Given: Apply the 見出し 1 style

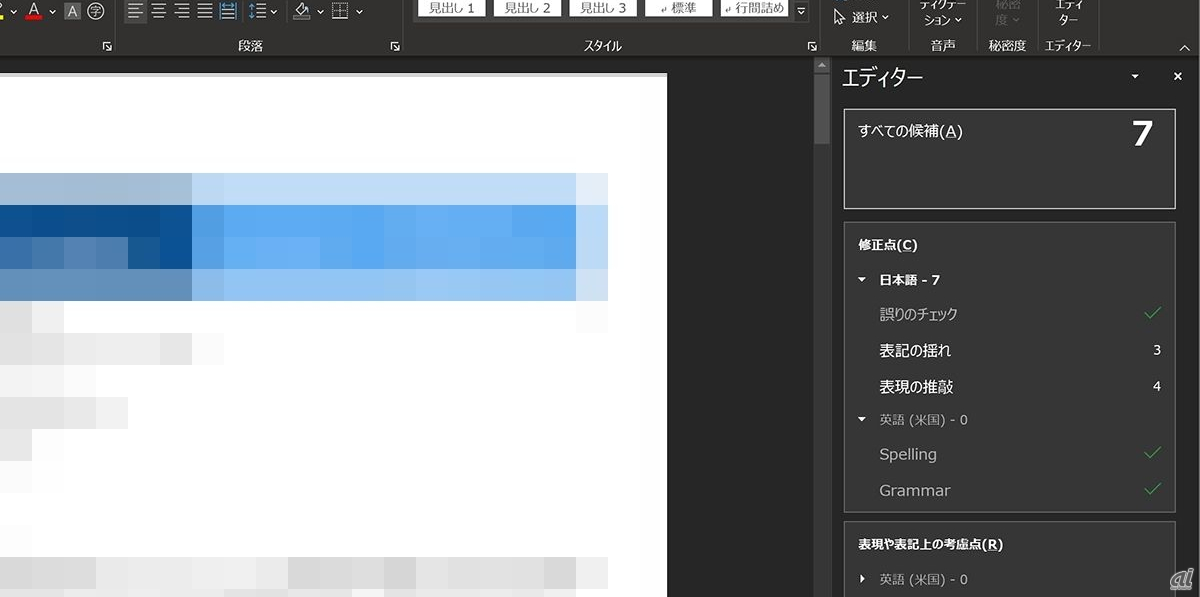Looking at the screenshot, I should [x=451, y=8].
